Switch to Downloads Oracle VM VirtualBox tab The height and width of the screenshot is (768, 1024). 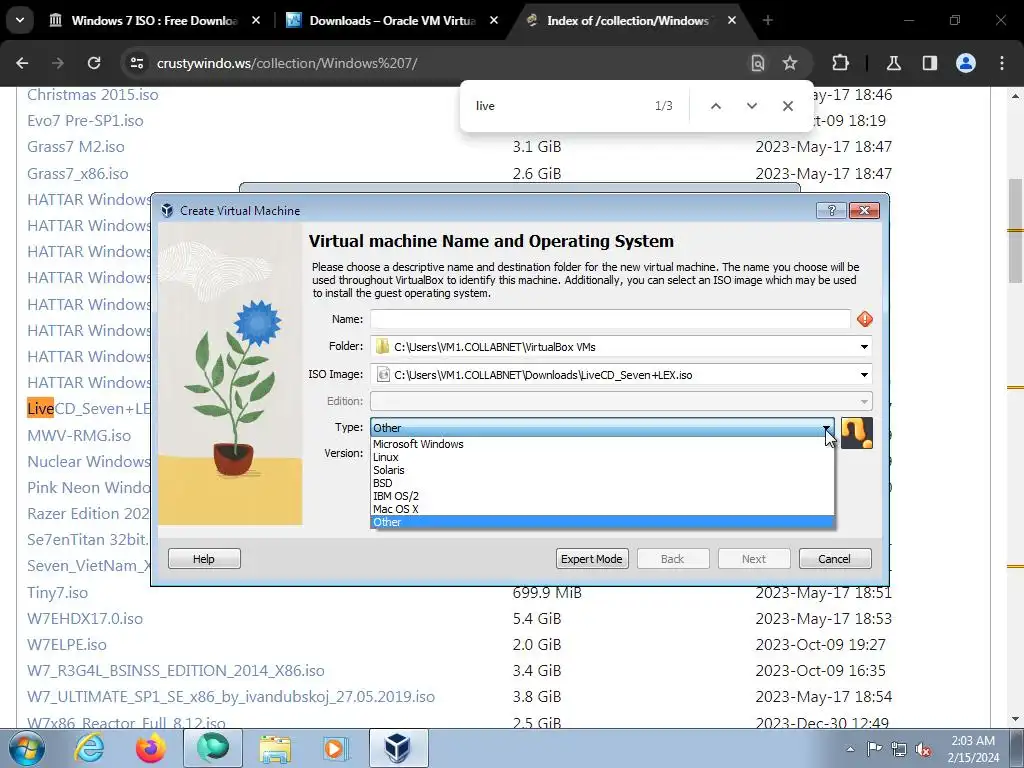pyautogui.click(x=392, y=20)
